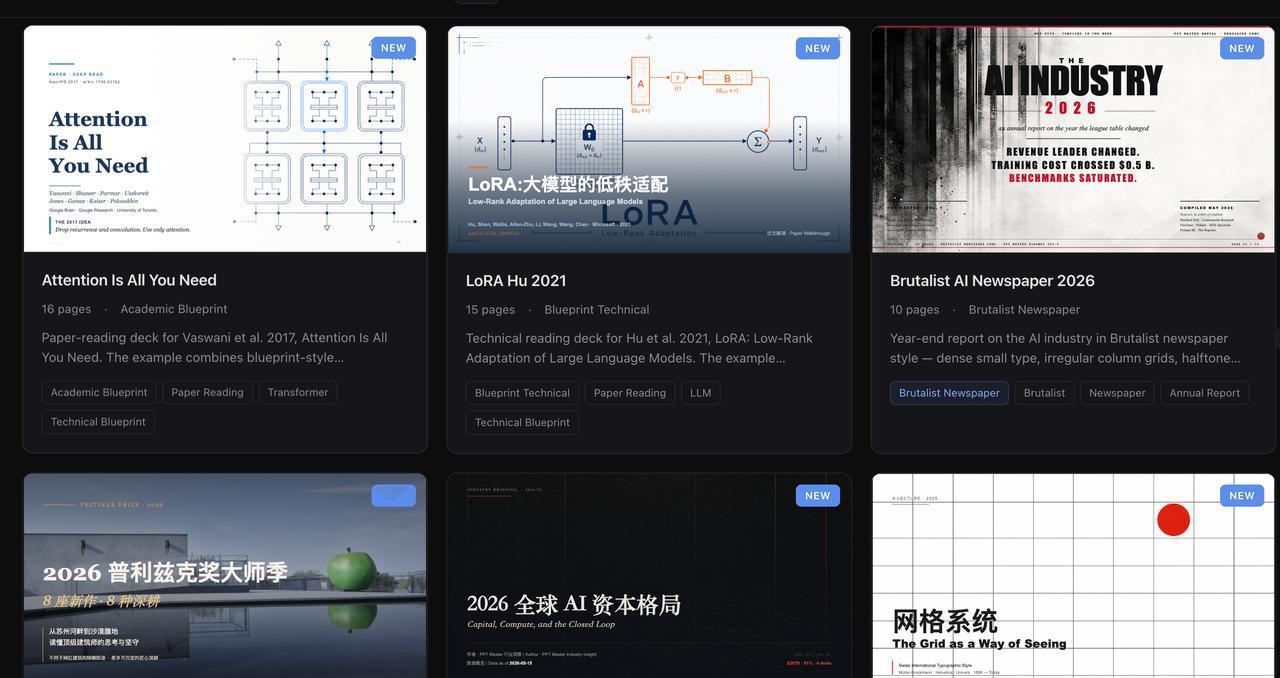Select Paper Reading tag on LoRA card
The width and height of the screenshot is (1280, 678).
pos(630,393)
